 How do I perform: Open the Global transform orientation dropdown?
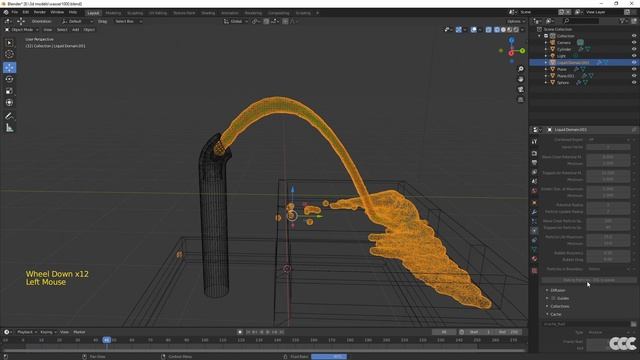[x=235, y=21]
